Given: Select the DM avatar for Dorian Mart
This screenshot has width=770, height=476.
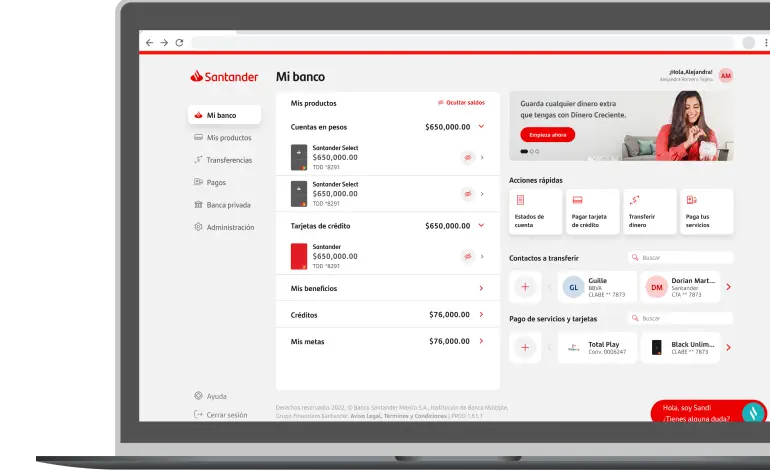Looking at the screenshot, I should point(657,287).
